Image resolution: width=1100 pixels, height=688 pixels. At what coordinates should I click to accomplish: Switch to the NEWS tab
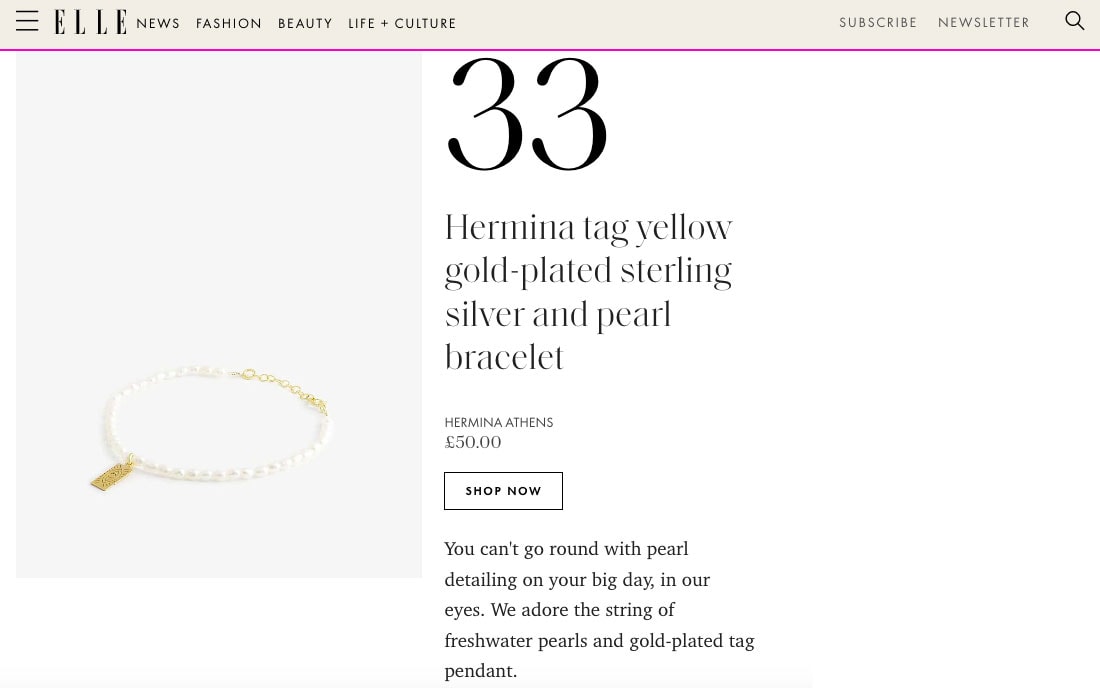coord(158,23)
